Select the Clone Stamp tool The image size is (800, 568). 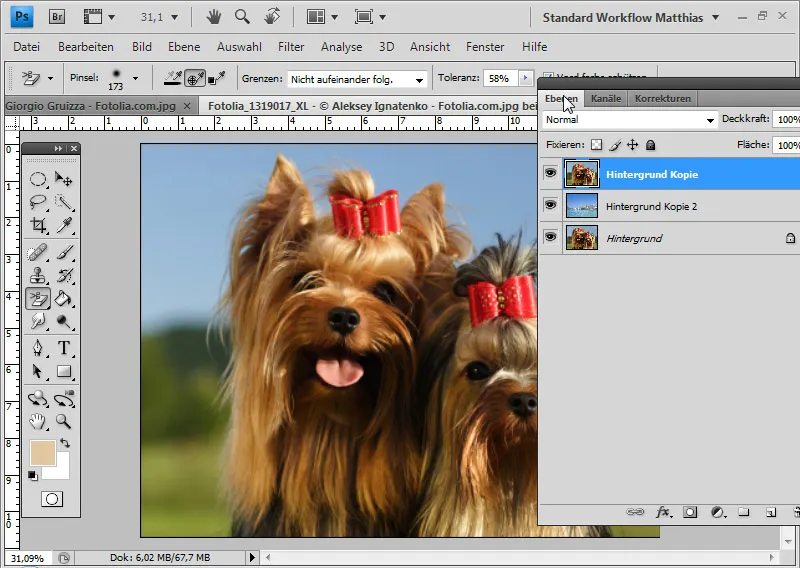click(x=38, y=276)
